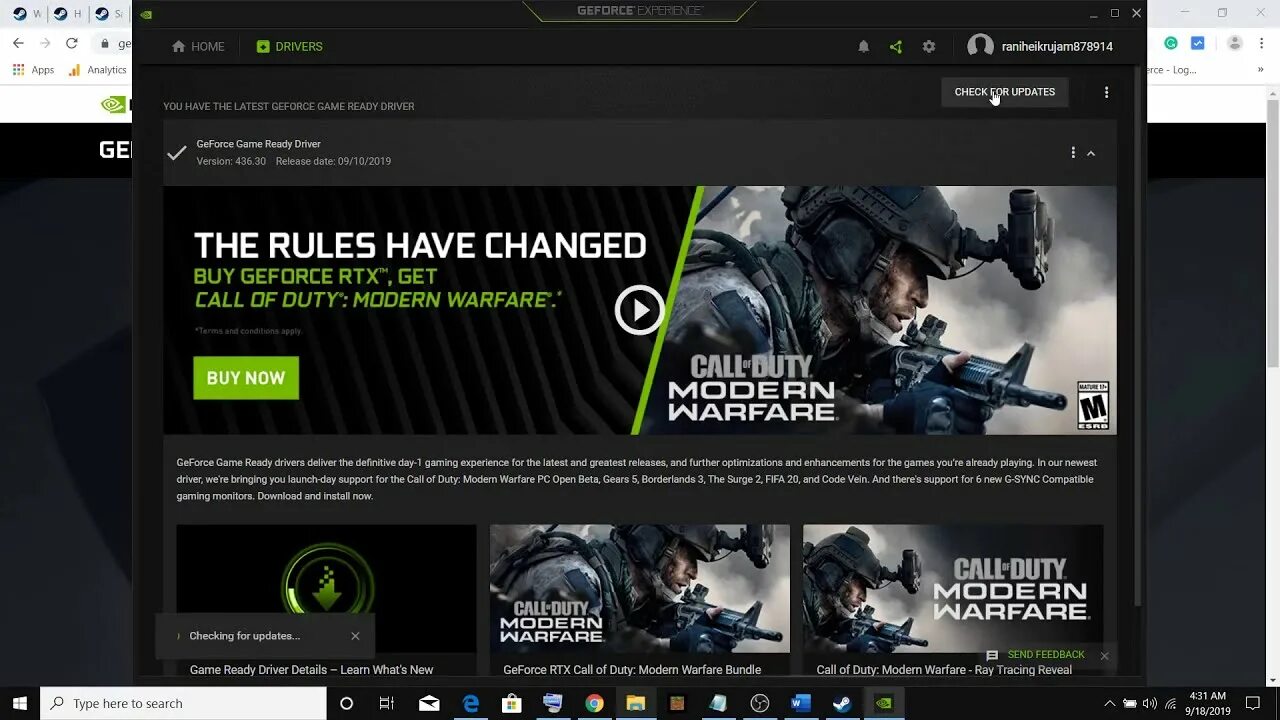The width and height of the screenshot is (1280, 720).
Task: Open volume control in system tray
Action: 1149,703
